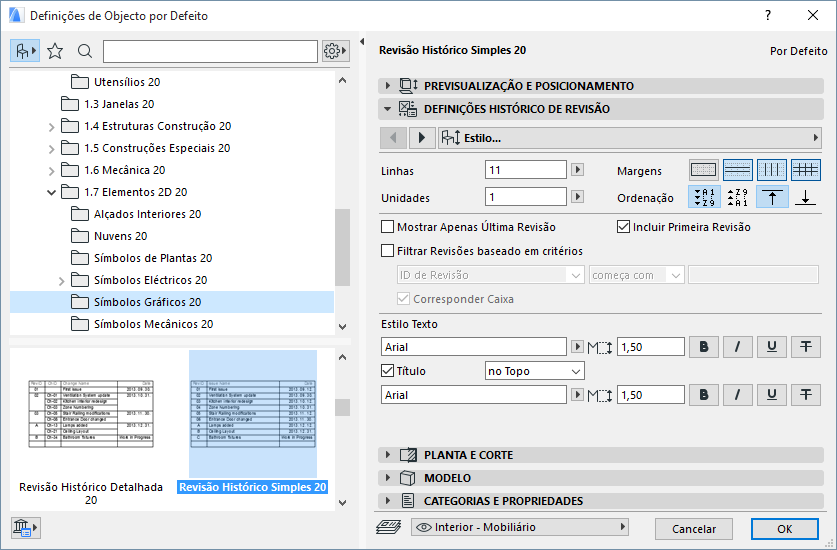This screenshot has height=550, width=837.
Task: Expand the MODELO section
Action: point(388,478)
